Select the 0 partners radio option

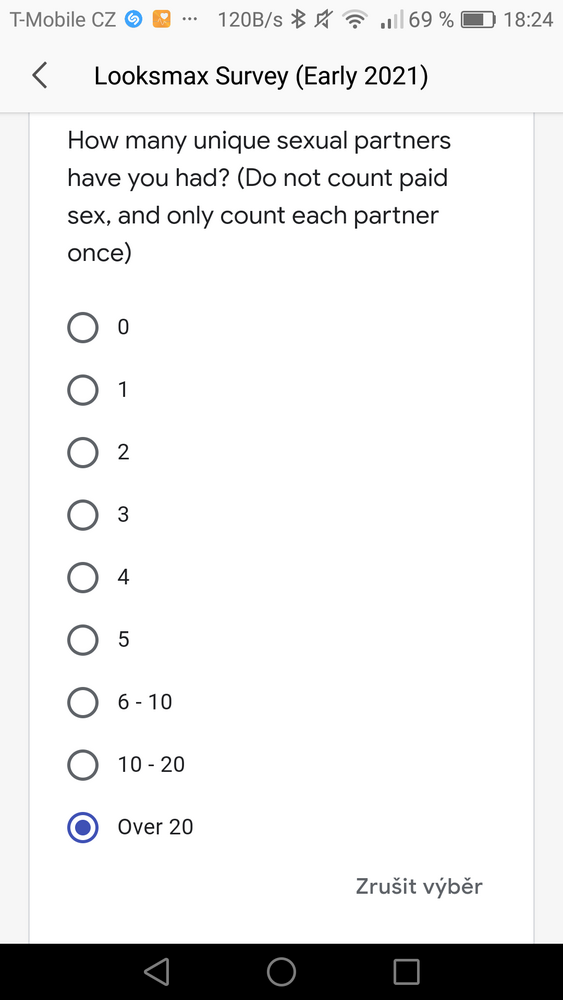point(83,327)
